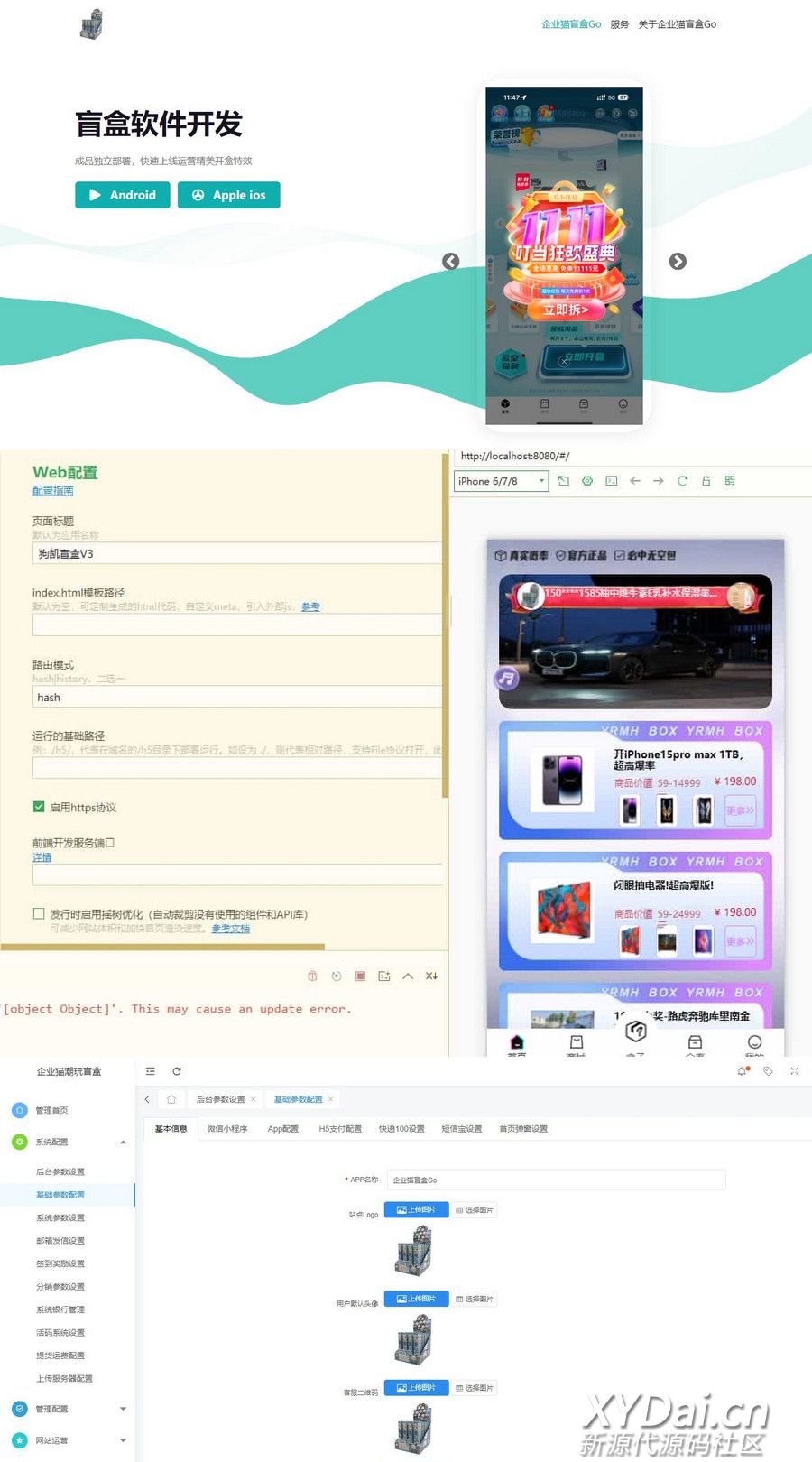This screenshot has width=812, height=1462.
Task: Switch to the 微信小程序 tab
Action: point(227,1129)
